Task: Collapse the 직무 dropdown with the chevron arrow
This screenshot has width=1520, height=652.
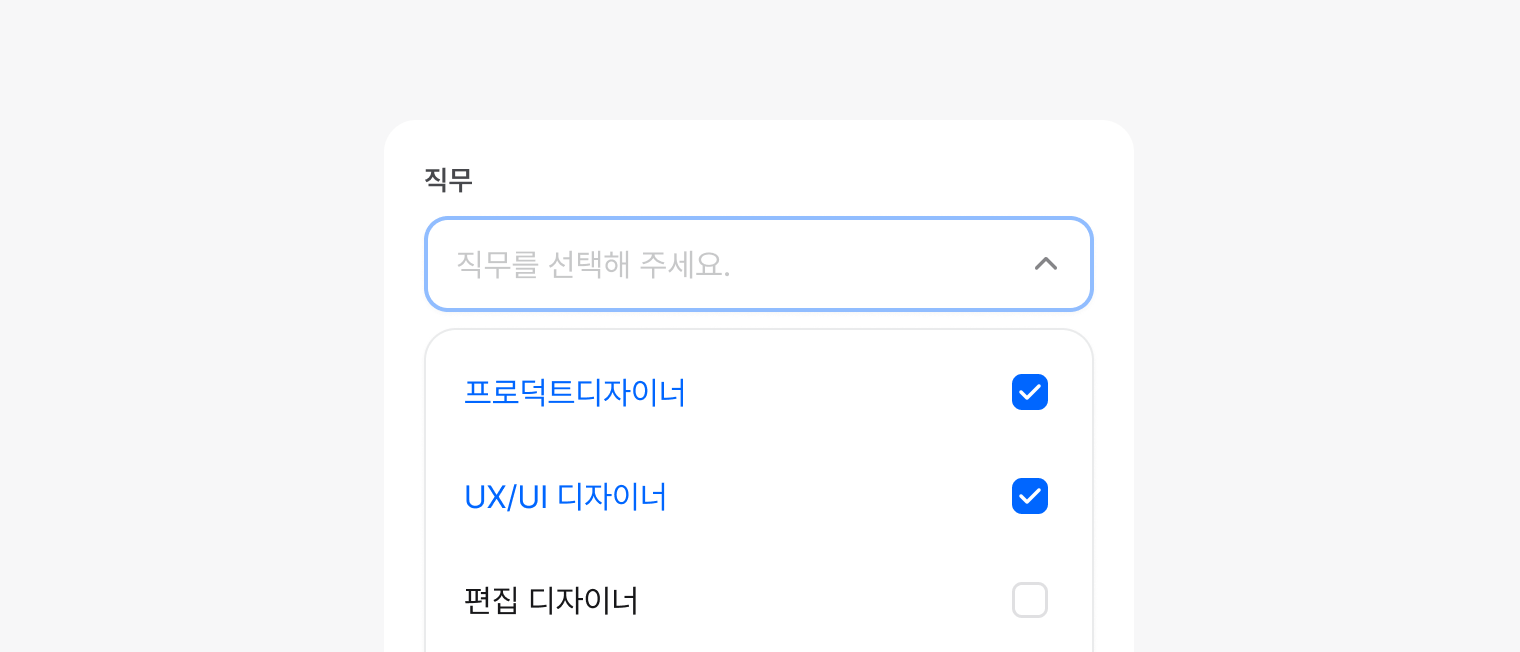Action: [x=1045, y=264]
